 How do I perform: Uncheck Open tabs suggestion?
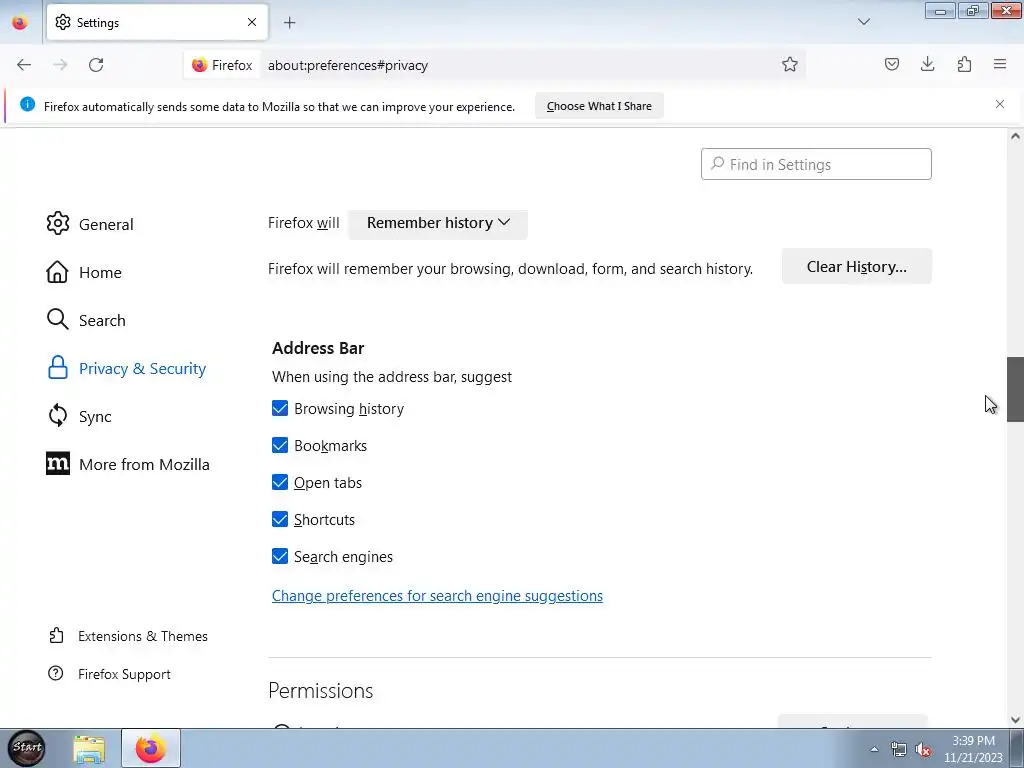[280, 483]
